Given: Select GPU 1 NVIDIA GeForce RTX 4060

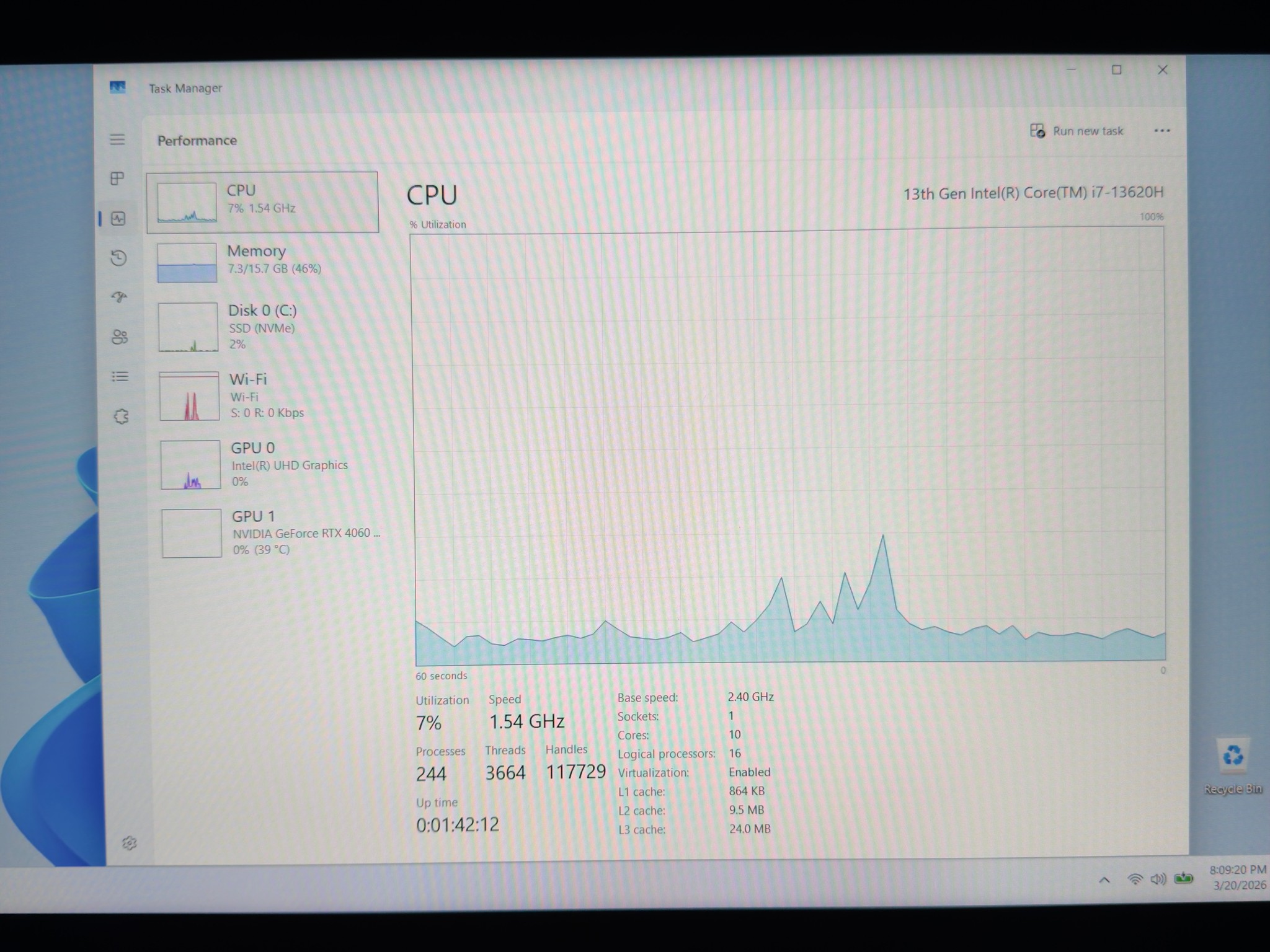Looking at the screenshot, I should (269, 532).
